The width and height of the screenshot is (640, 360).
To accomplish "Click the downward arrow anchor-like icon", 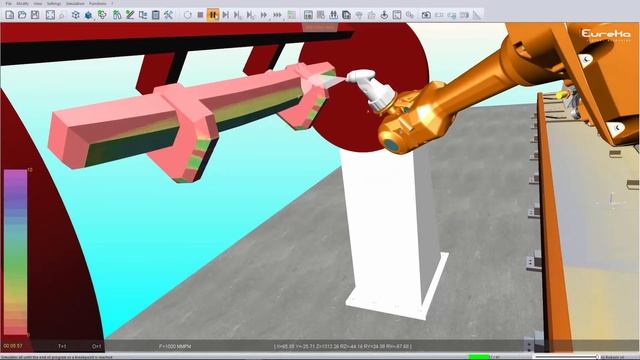I will [x=384, y=15].
